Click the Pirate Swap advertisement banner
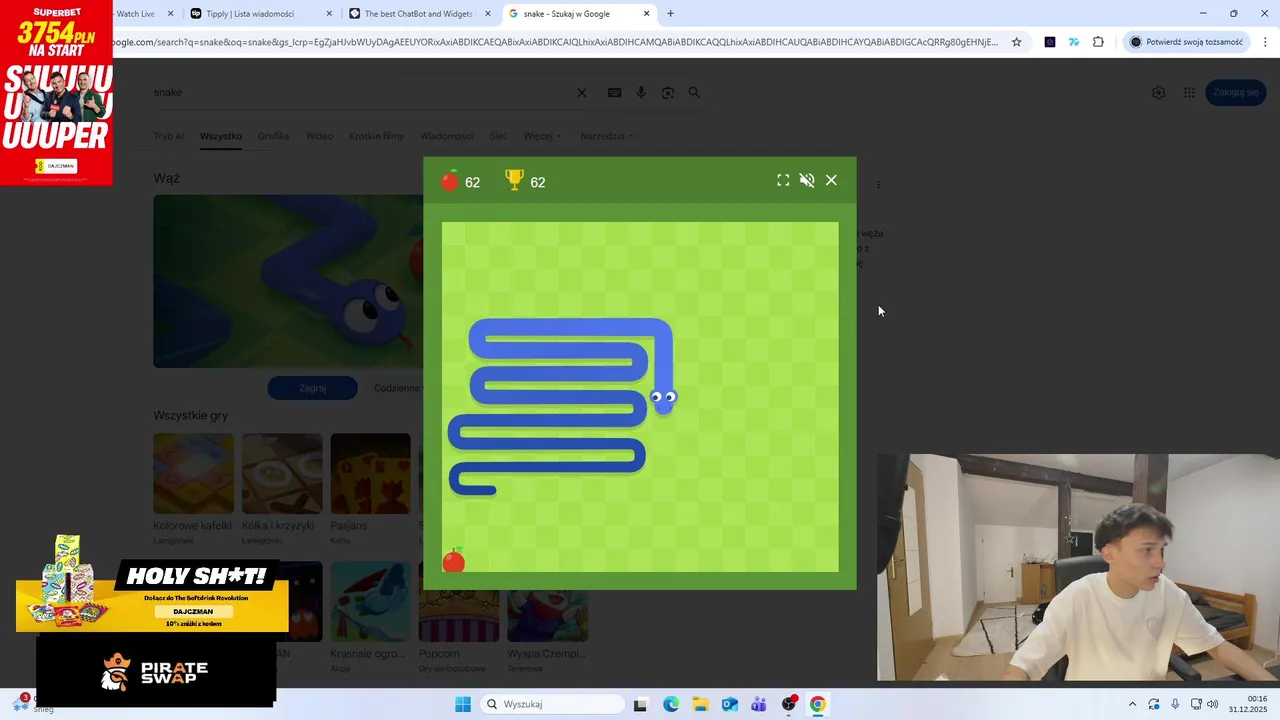The image size is (1280, 720). [156, 671]
